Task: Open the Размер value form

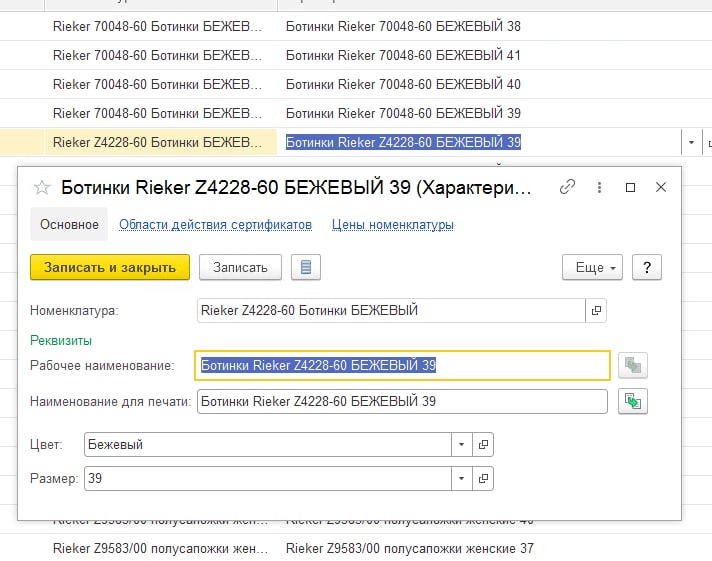Action: click(x=483, y=478)
